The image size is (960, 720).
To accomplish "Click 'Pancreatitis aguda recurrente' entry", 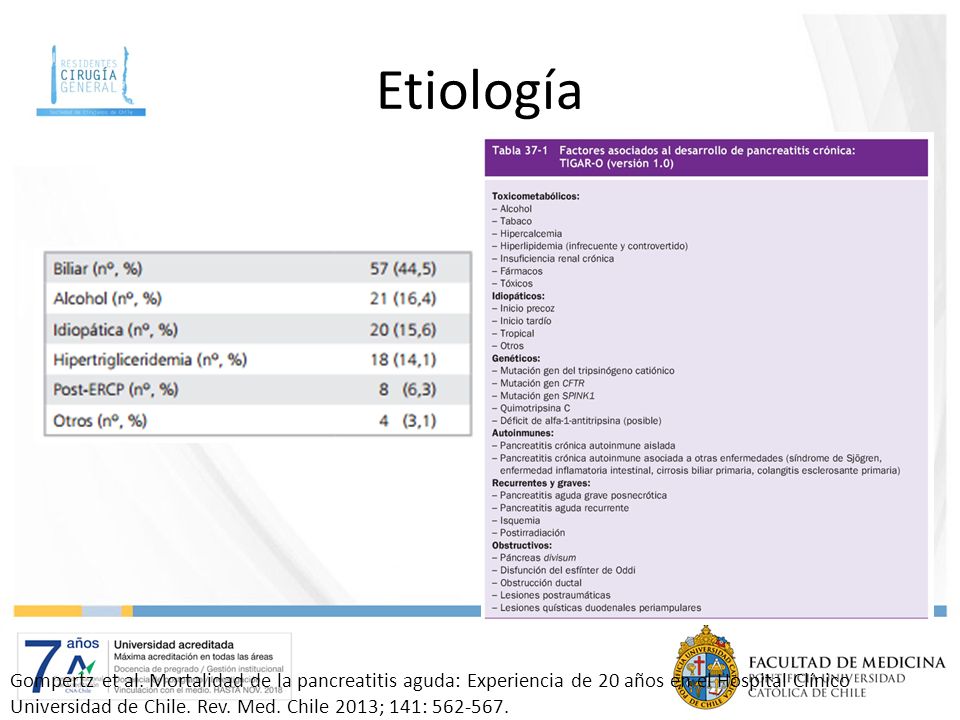I will [x=560, y=508].
